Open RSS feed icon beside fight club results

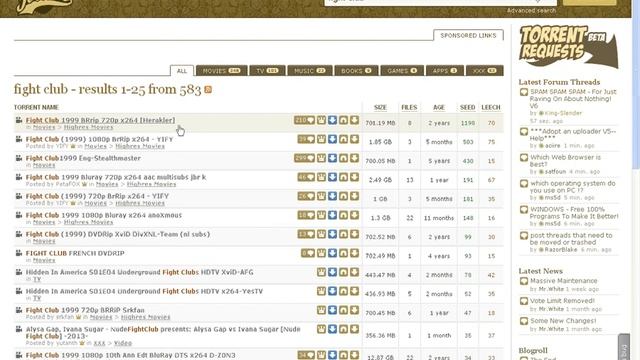tap(208, 89)
